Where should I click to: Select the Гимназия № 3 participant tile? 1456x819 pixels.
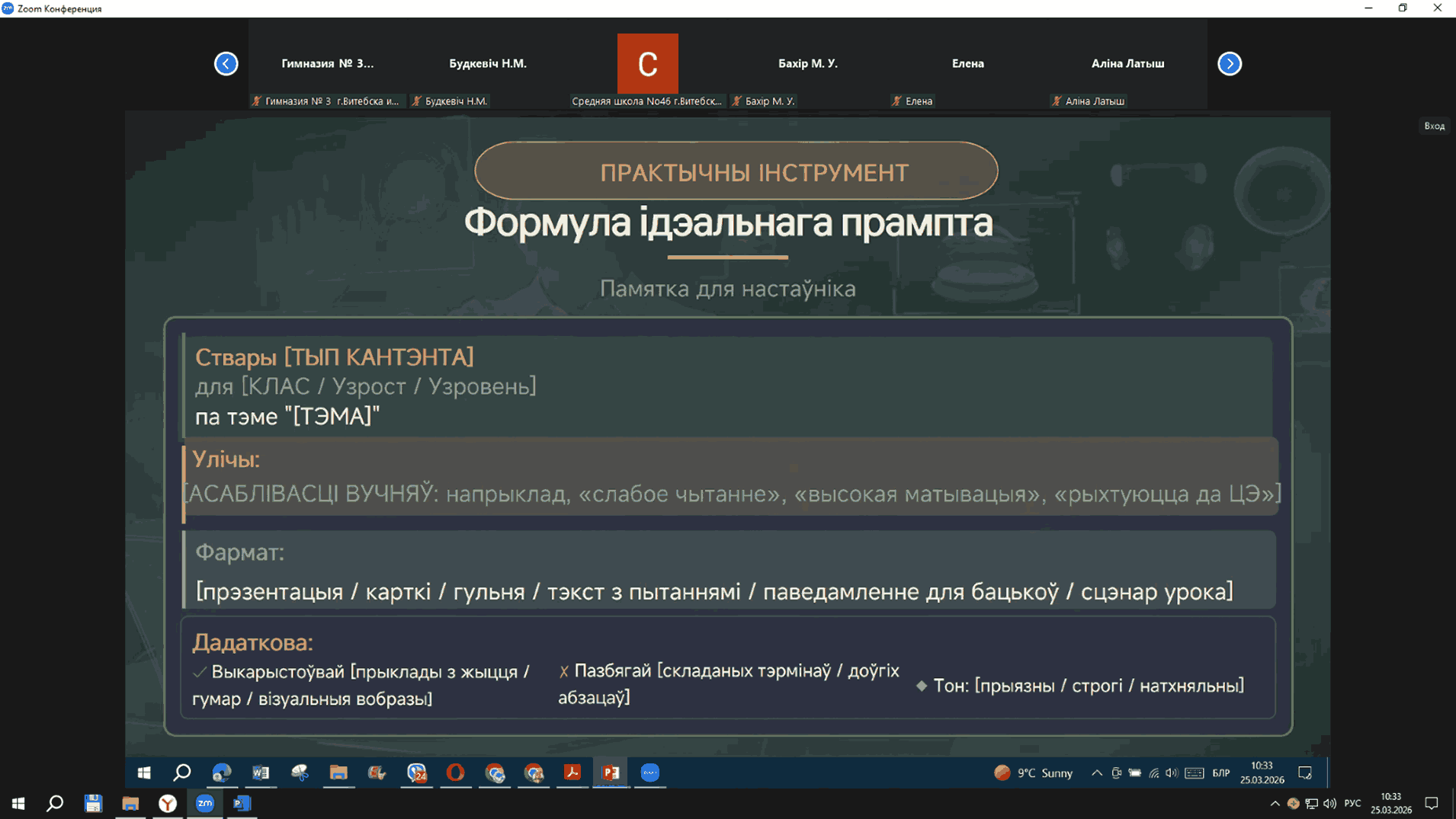tap(327, 64)
